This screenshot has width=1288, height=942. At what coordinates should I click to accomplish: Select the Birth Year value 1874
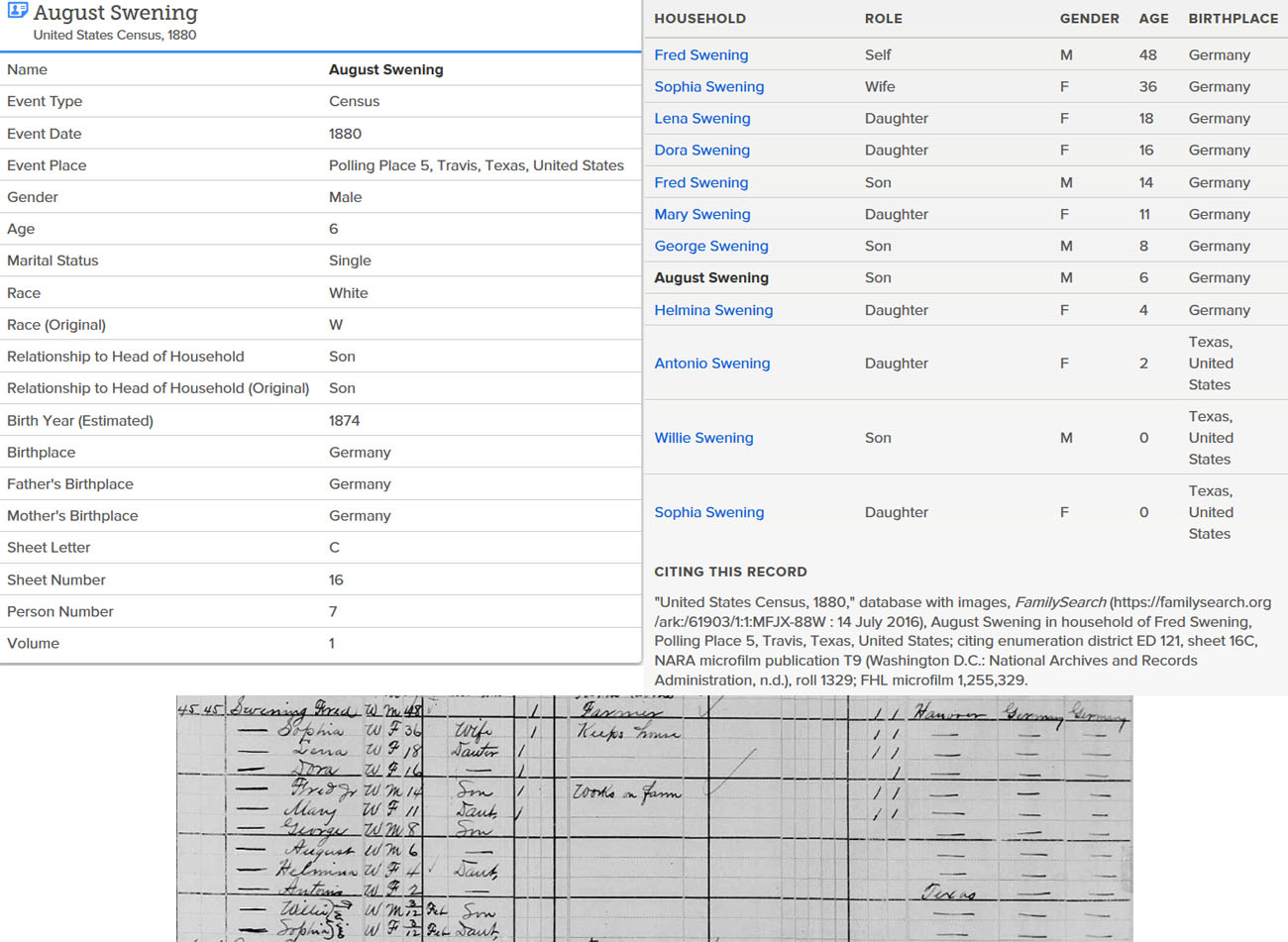tap(344, 420)
